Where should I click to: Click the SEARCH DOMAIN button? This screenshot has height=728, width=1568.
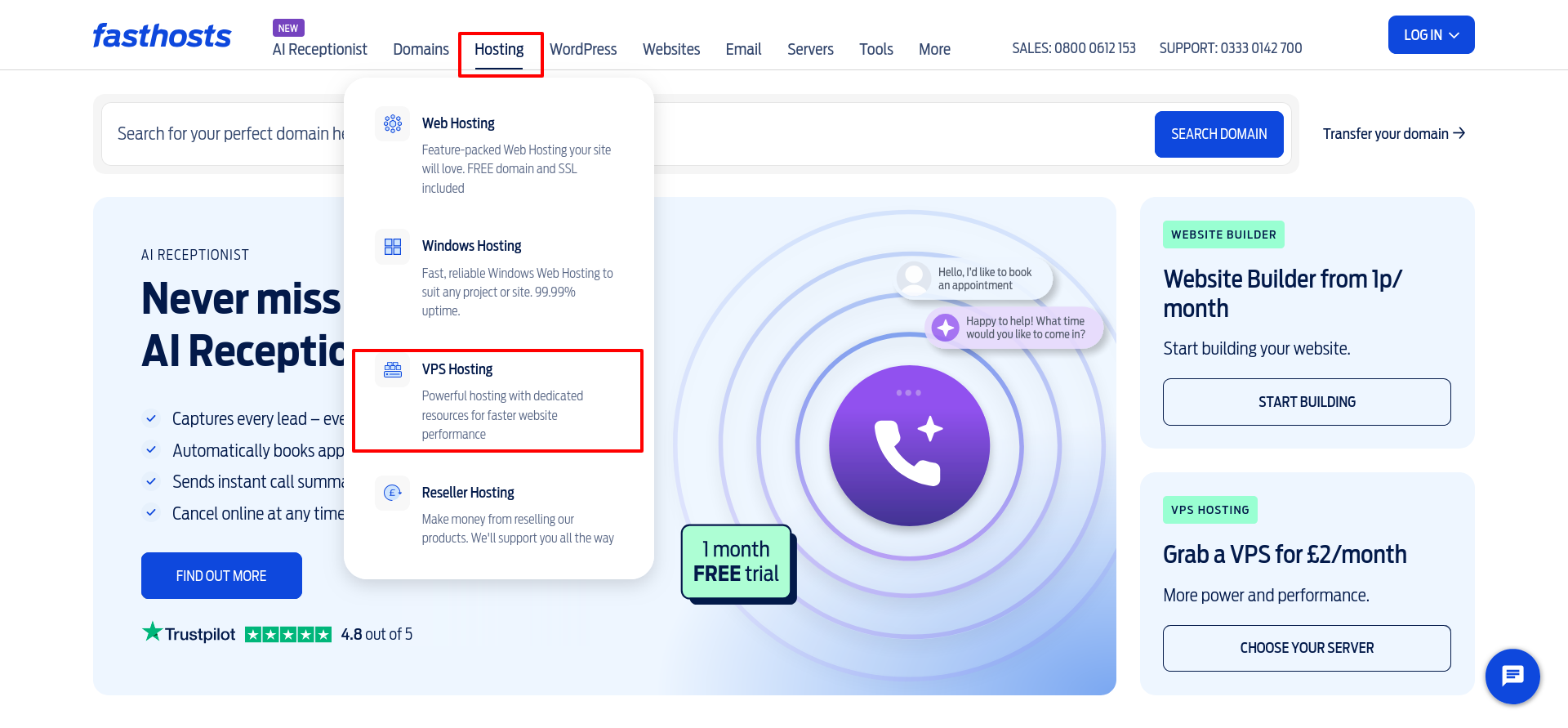1218,134
